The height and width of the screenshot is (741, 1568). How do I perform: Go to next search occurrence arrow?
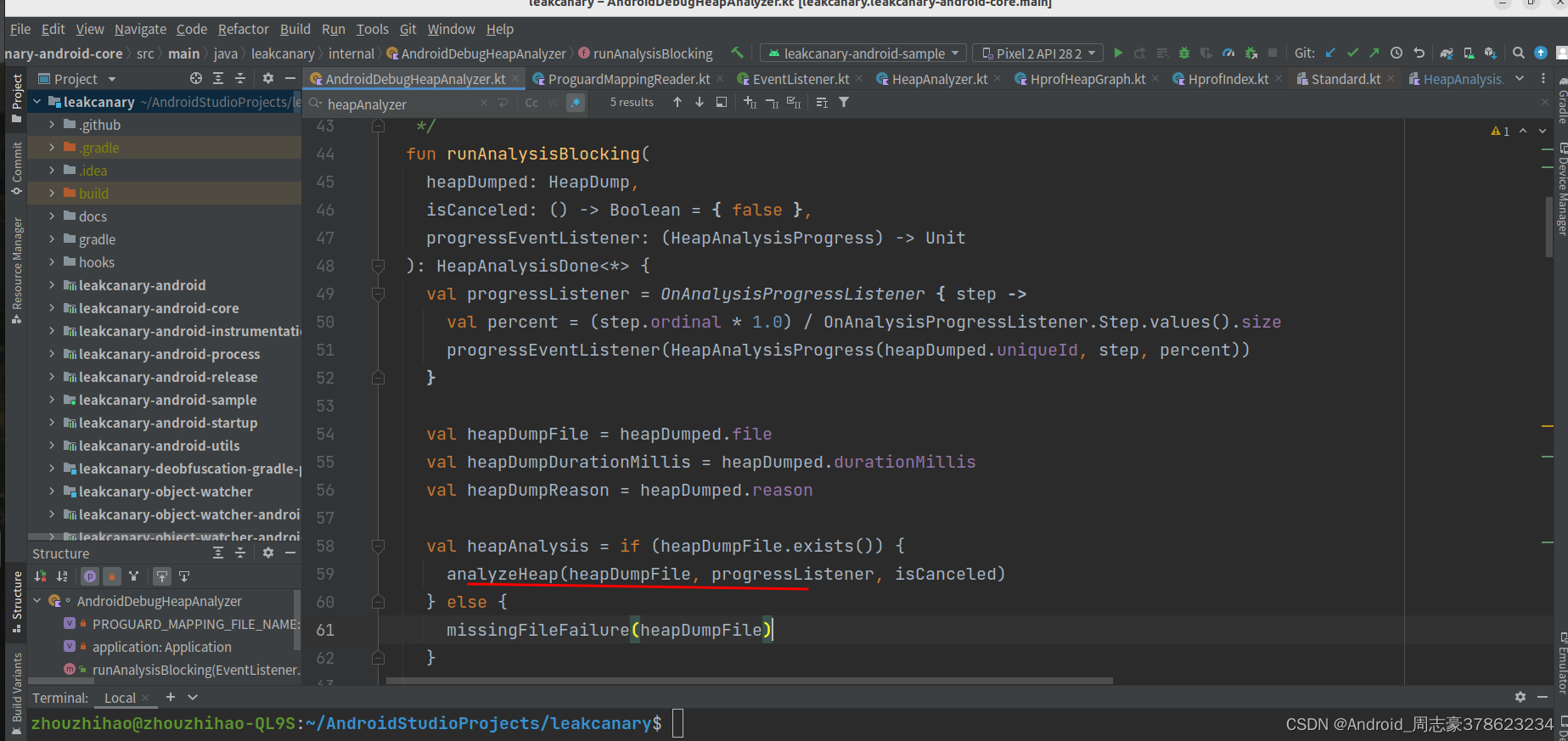[x=700, y=102]
